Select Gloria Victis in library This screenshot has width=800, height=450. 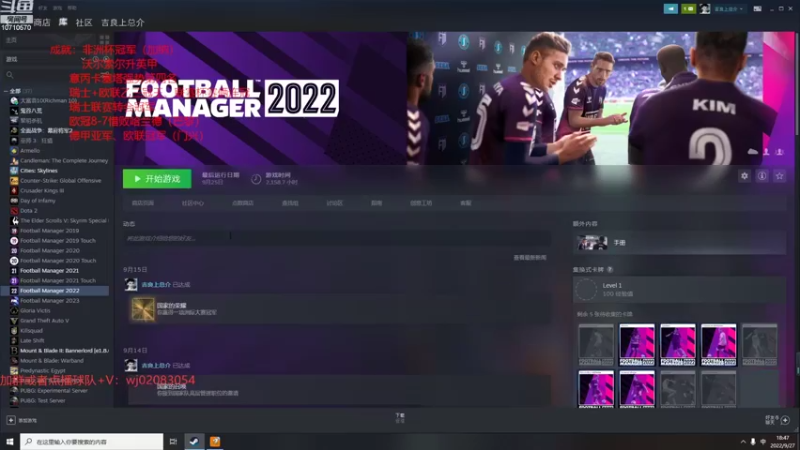[35, 310]
